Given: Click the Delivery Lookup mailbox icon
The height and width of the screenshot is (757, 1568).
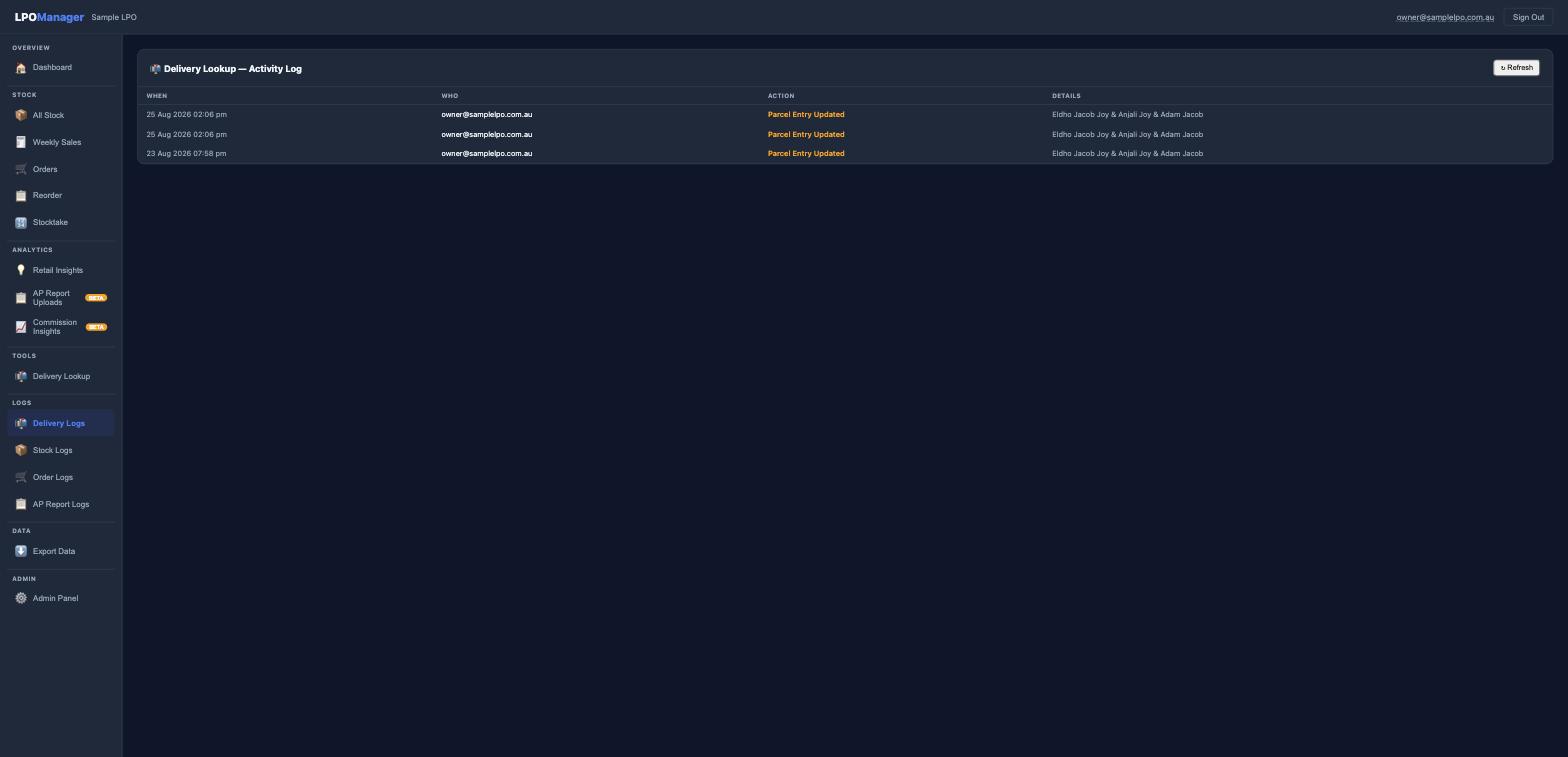Looking at the screenshot, I should tap(21, 377).
